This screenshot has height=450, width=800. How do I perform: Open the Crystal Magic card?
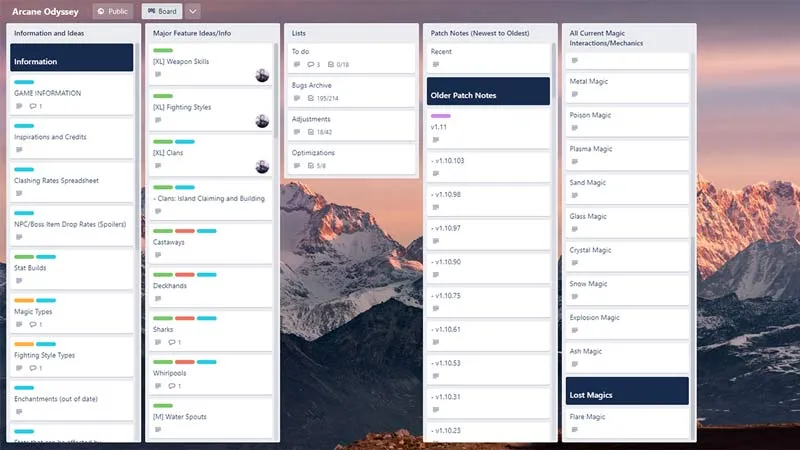pyautogui.click(x=627, y=256)
